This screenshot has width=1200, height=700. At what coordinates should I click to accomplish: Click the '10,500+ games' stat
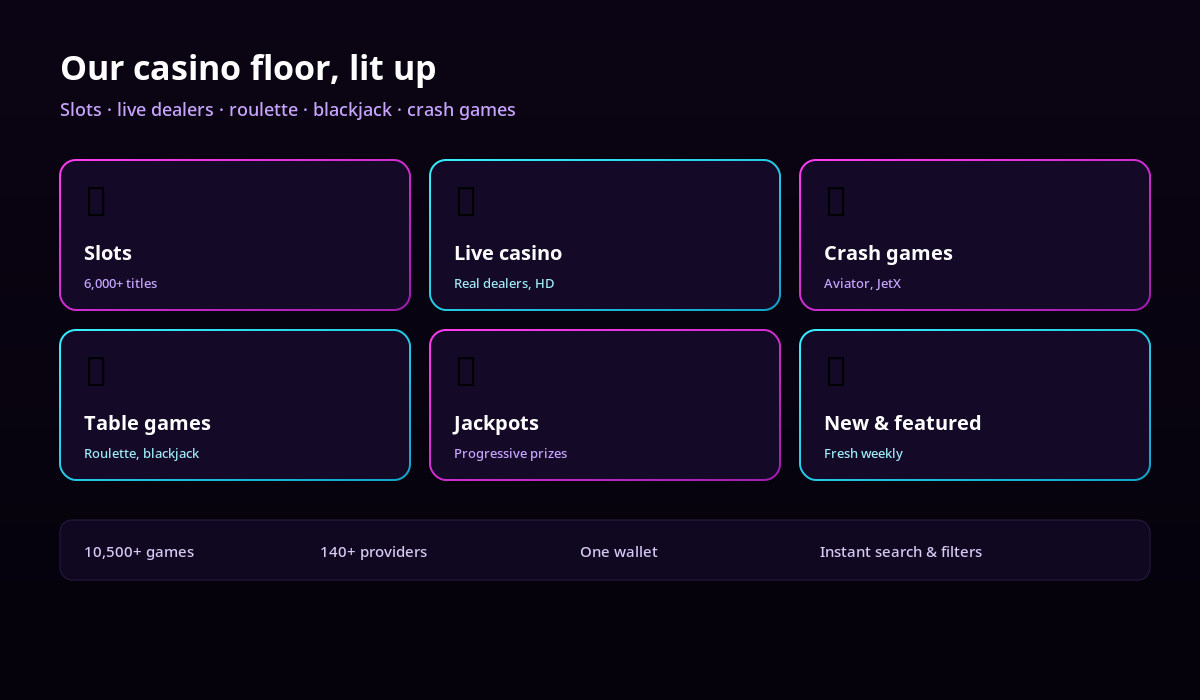click(x=139, y=552)
